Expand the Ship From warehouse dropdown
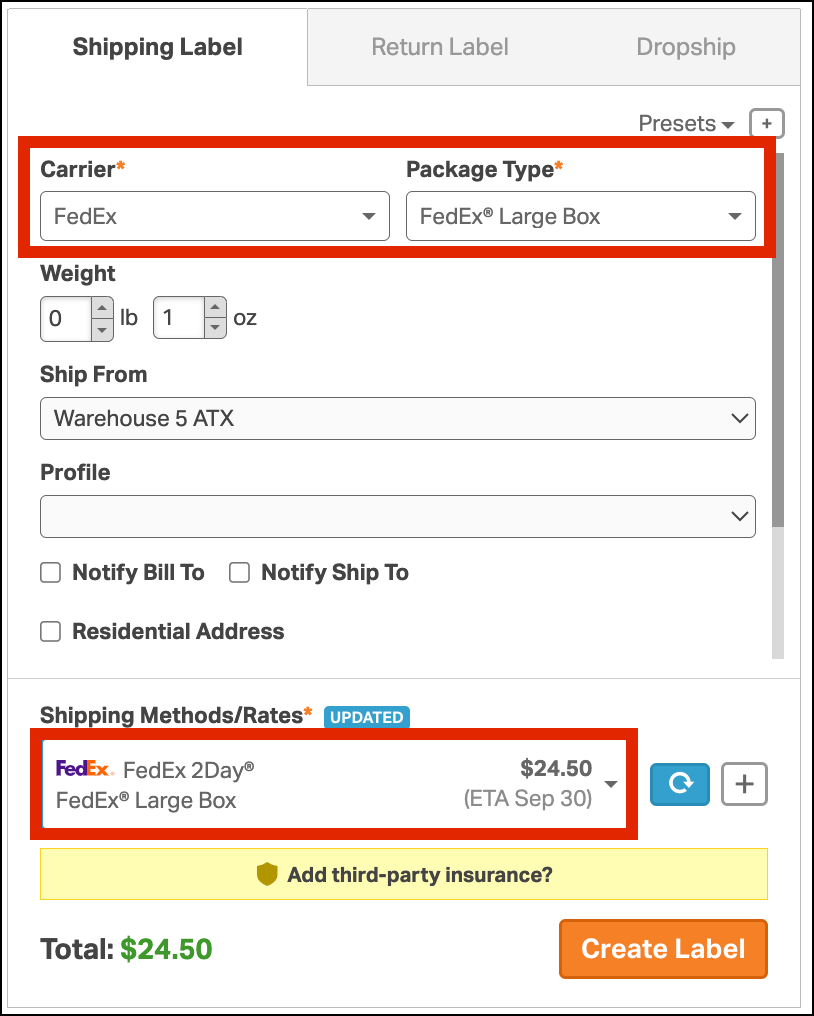The image size is (814, 1016). [397, 418]
